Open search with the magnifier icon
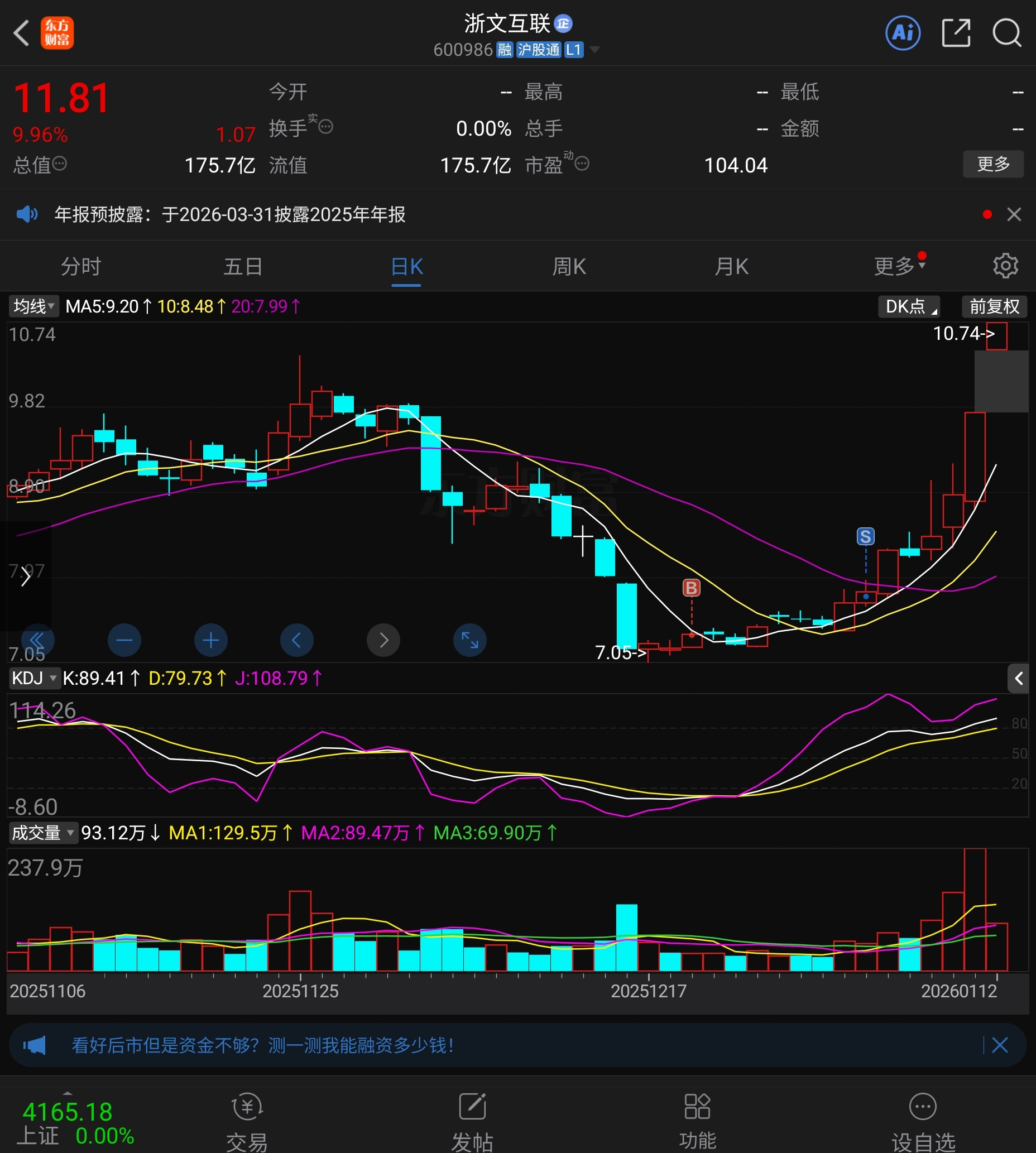The height and width of the screenshot is (1153, 1036). (x=1007, y=33)
